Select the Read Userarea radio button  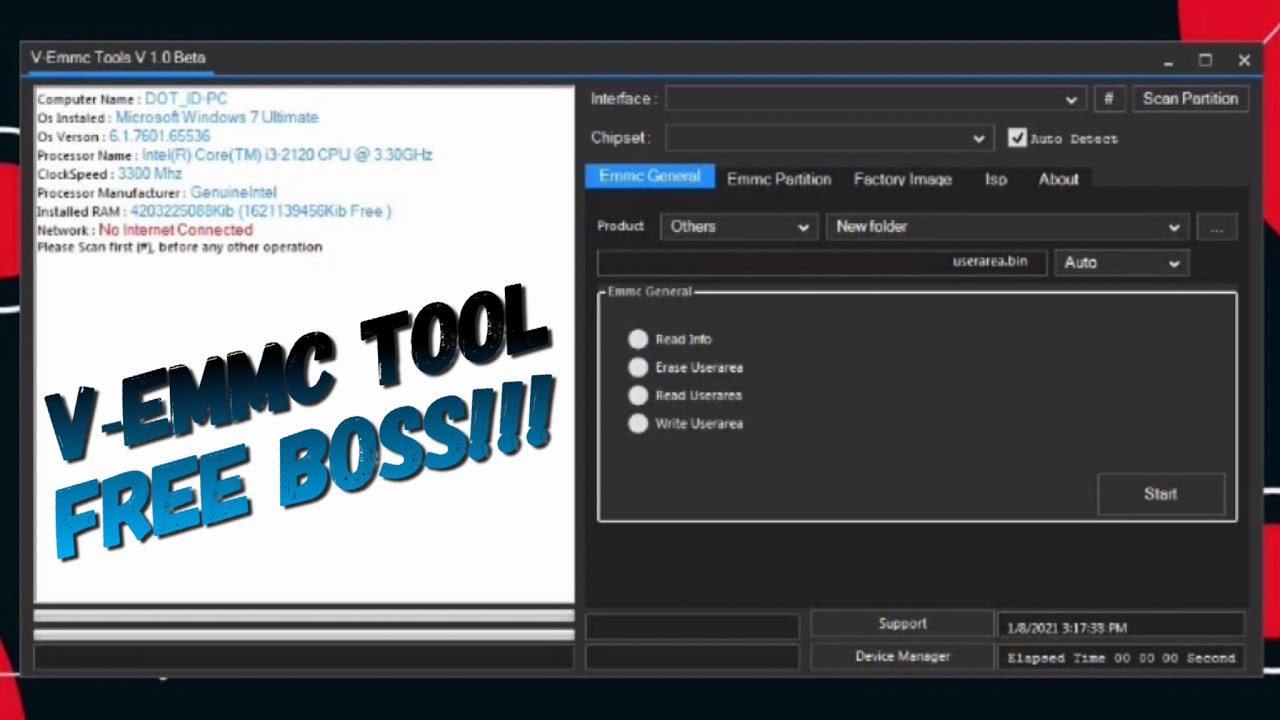[638, 395]
